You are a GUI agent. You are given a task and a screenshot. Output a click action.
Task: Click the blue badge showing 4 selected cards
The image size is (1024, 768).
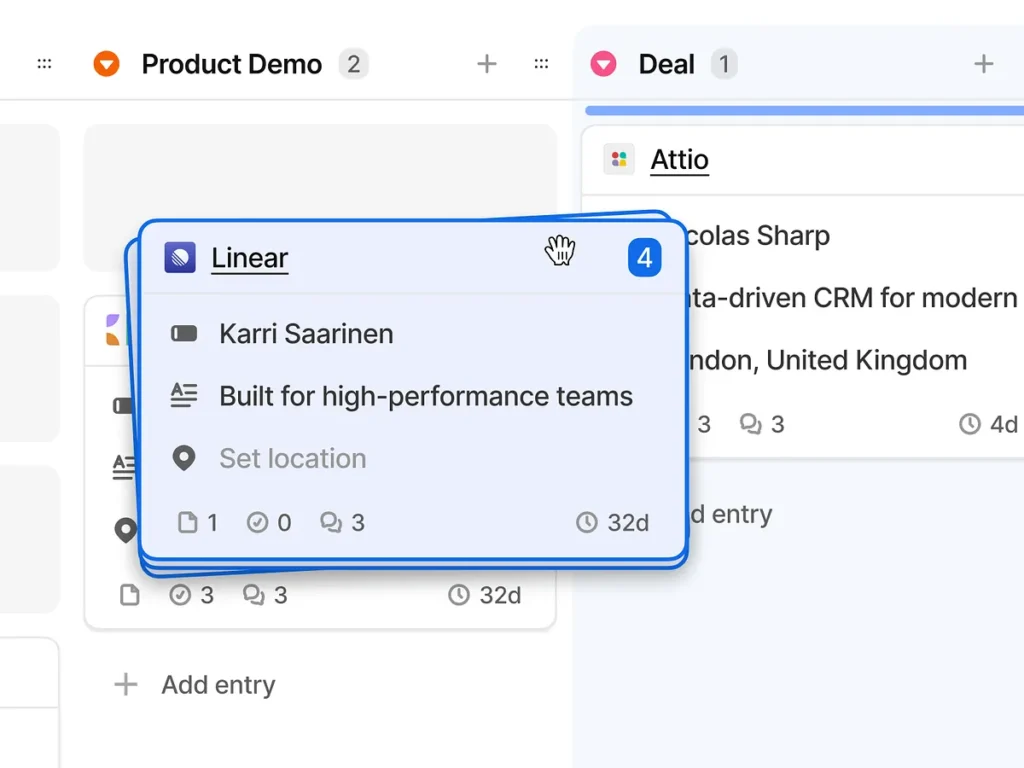pyautogui.click(x=644, y=258)
